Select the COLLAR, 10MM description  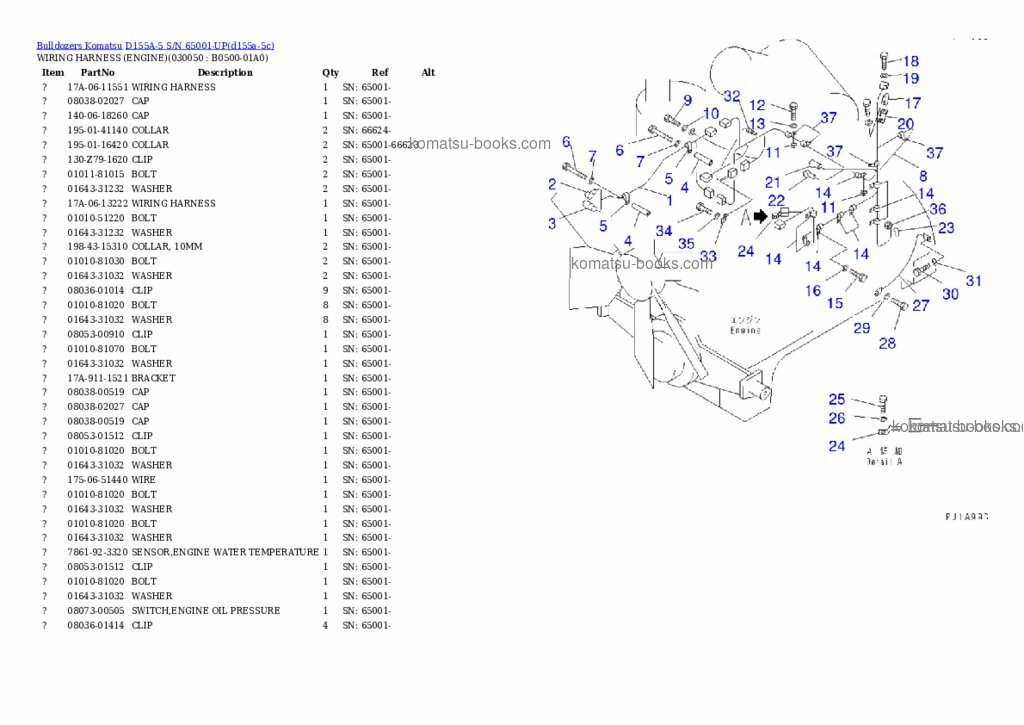point(166,247)
